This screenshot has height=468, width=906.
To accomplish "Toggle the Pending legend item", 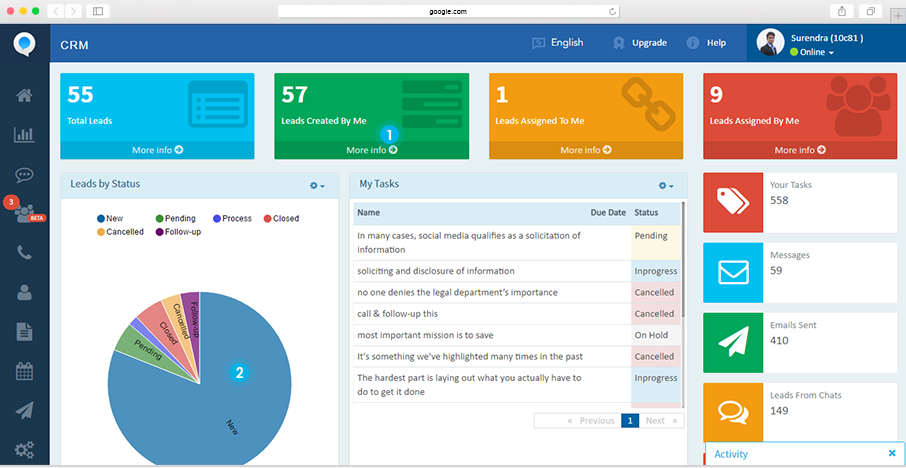I will click(x=176, y=218).
